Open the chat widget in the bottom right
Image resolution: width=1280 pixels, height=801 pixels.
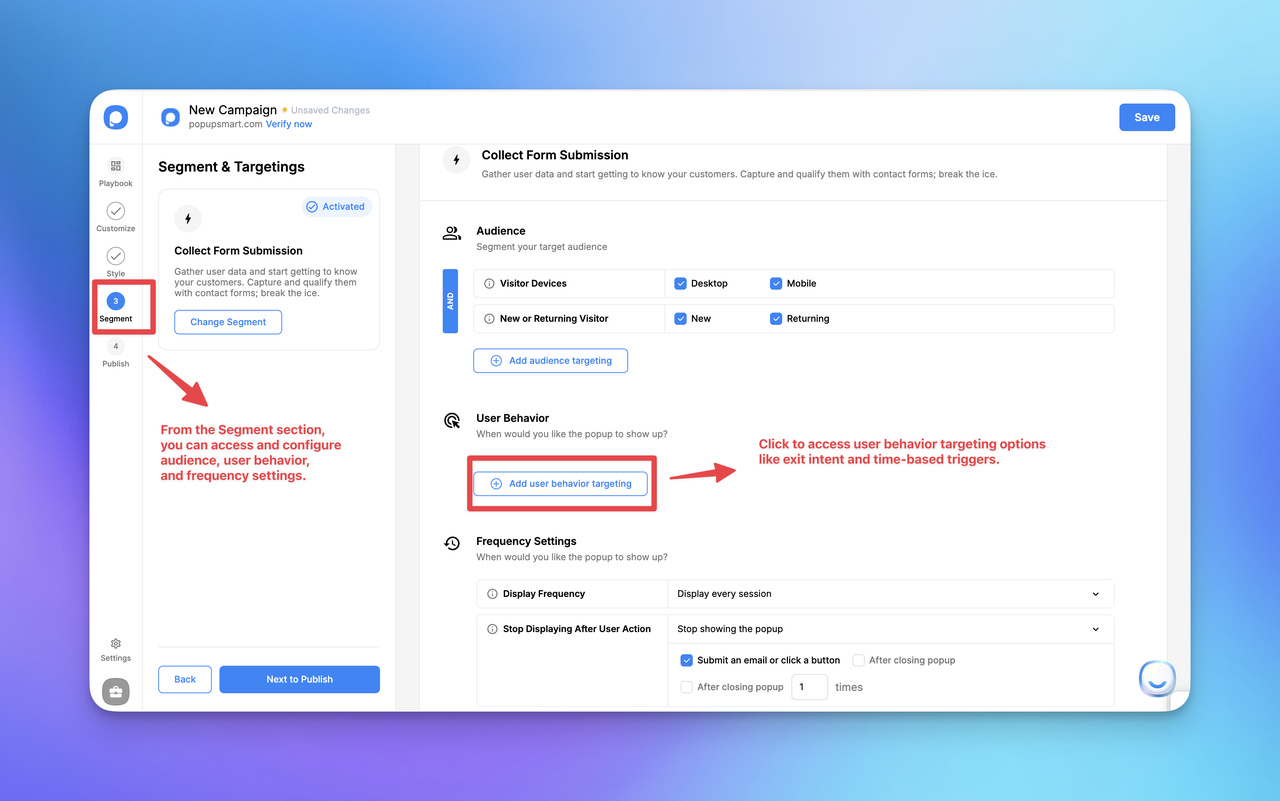pos(1157,678)
